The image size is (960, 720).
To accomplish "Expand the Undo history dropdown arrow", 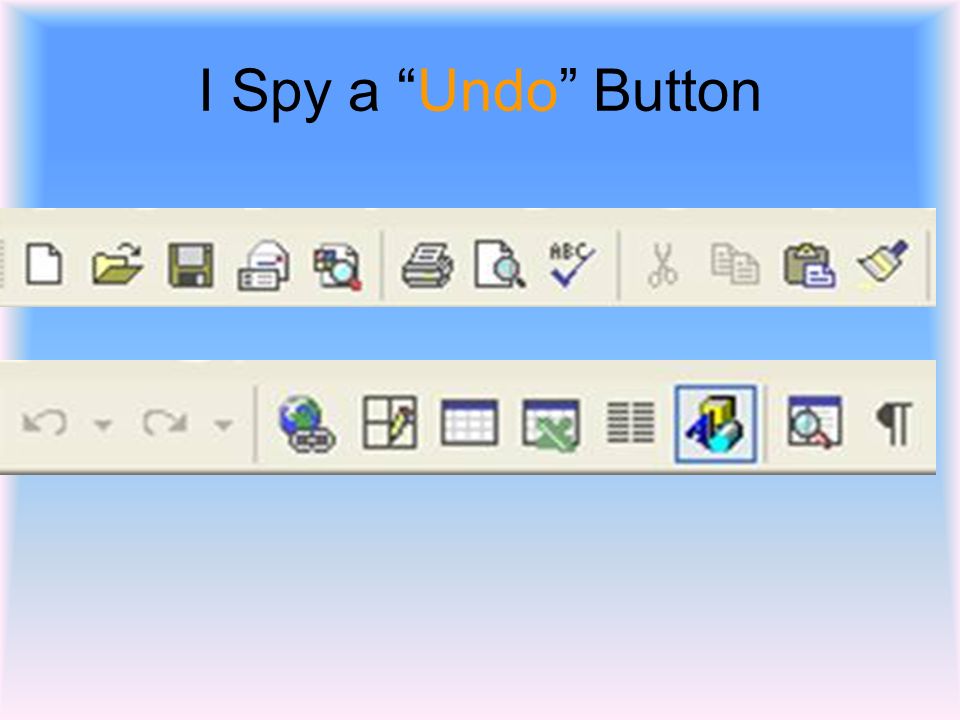I will tap(102, 424).
